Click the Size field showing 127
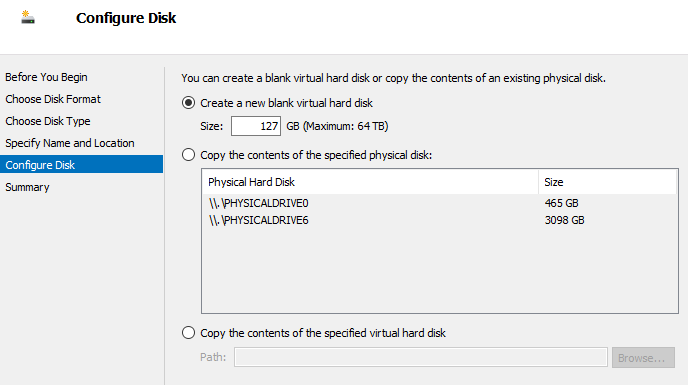The image size is (688, 385). (x=256, y=126)
